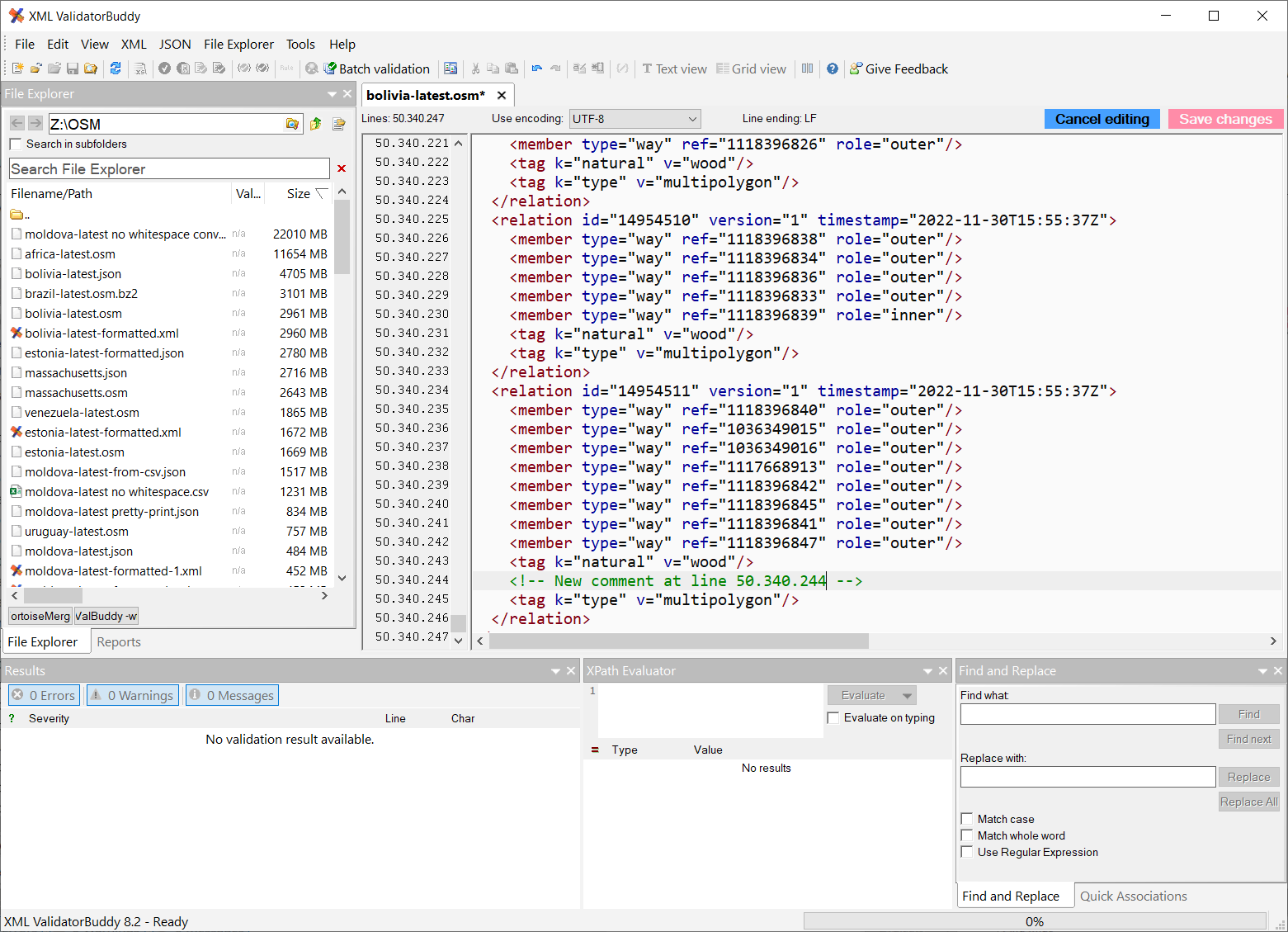Cancel editing the bolivia file
Viewport: 1288px width, 932px height.
click(x=1102, y=118)
